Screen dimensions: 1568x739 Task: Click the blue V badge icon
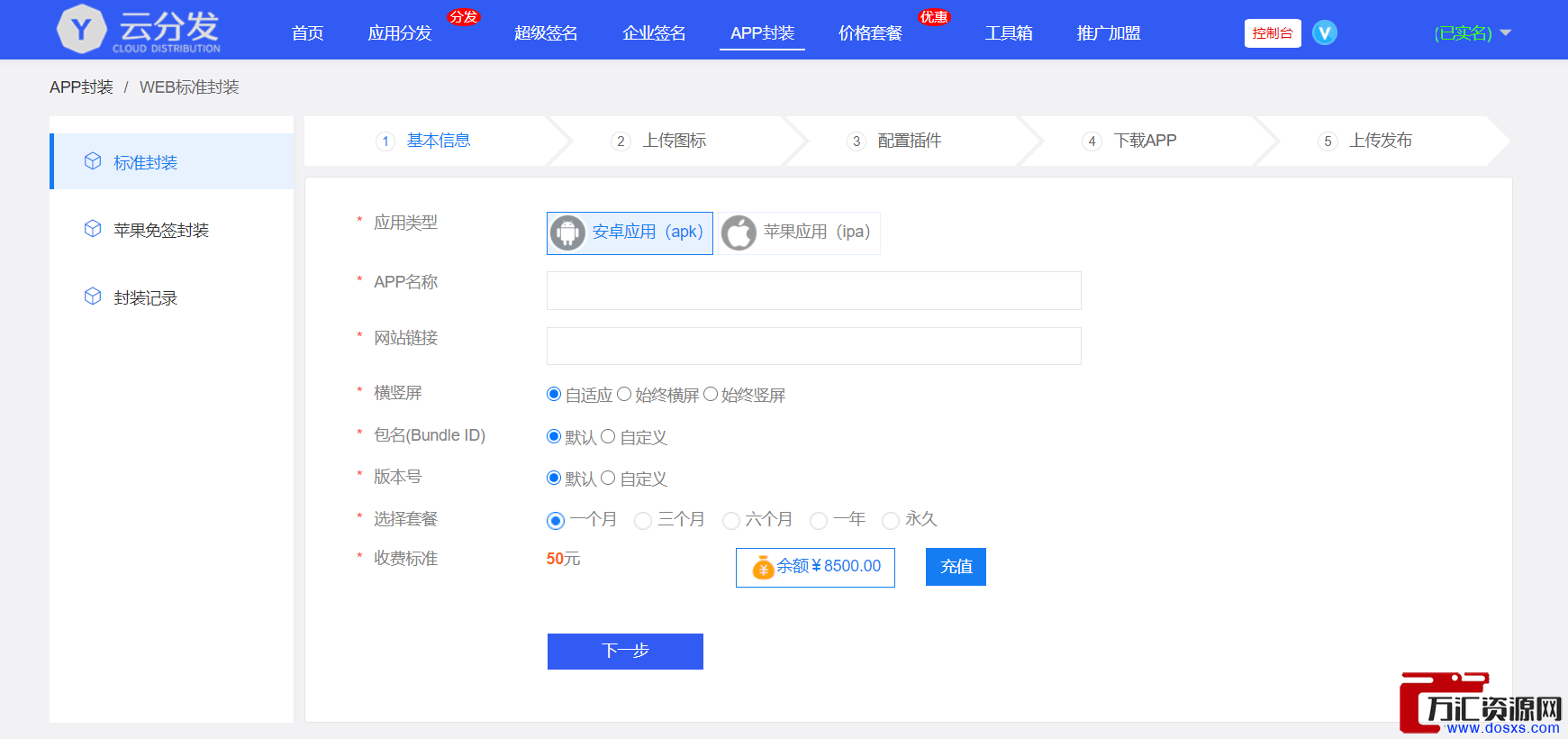click(1324, 33)
